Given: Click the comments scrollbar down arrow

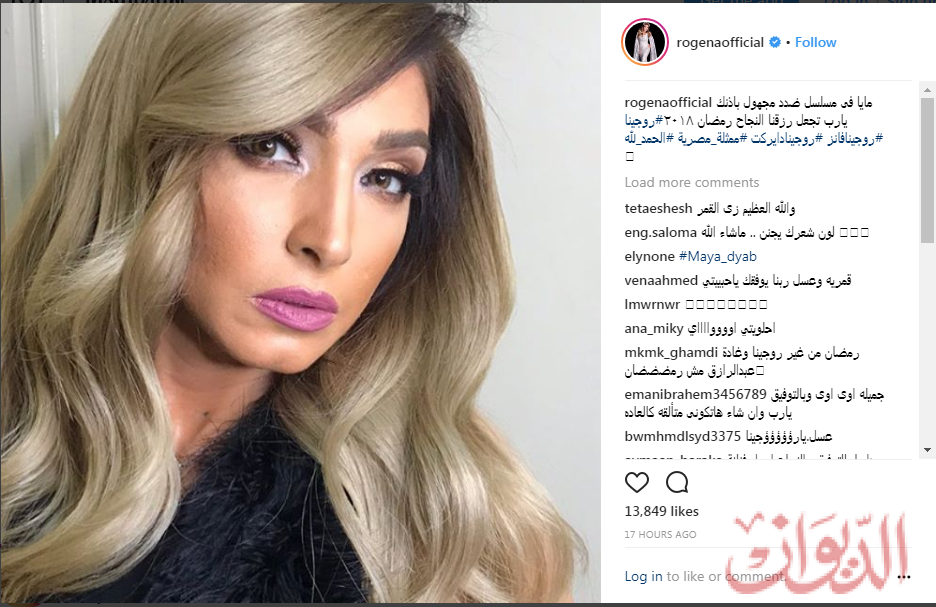Looking at the screenshot, I should tap(927, 450).
